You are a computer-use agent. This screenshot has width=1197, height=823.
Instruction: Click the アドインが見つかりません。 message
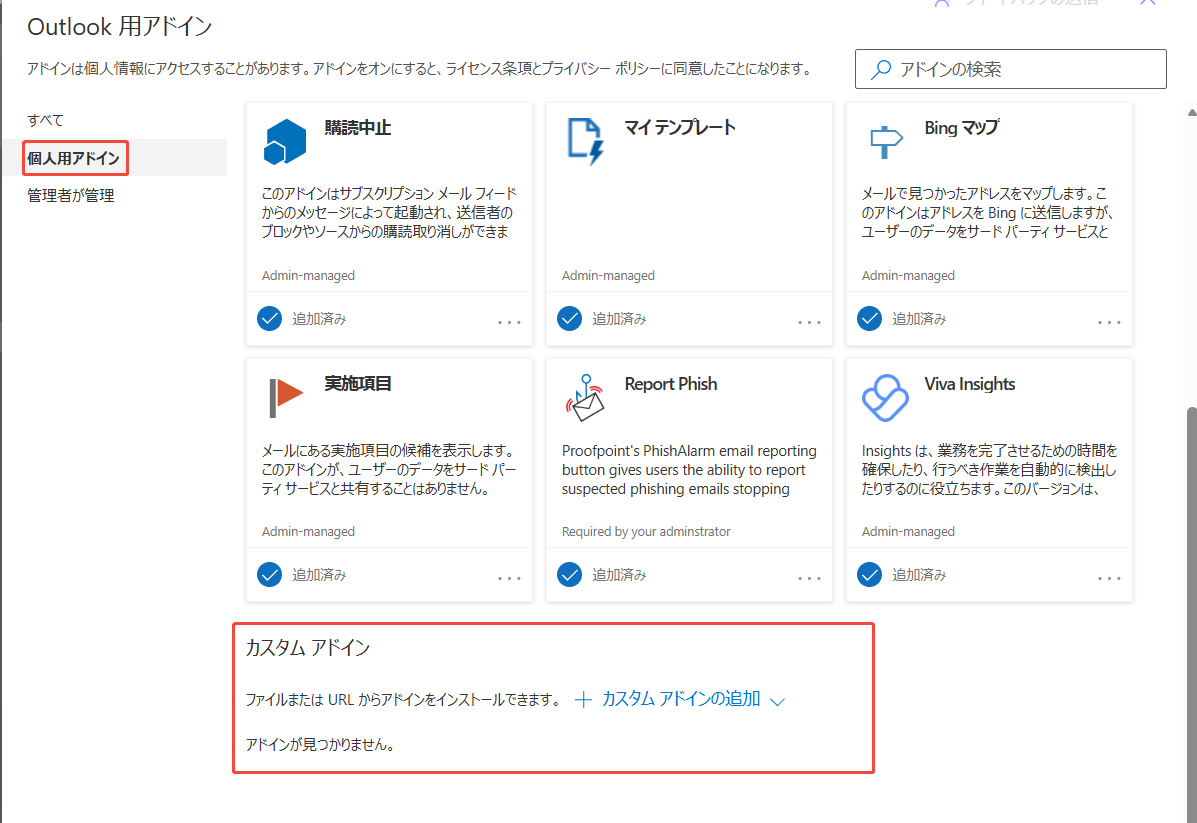(320, 744)
